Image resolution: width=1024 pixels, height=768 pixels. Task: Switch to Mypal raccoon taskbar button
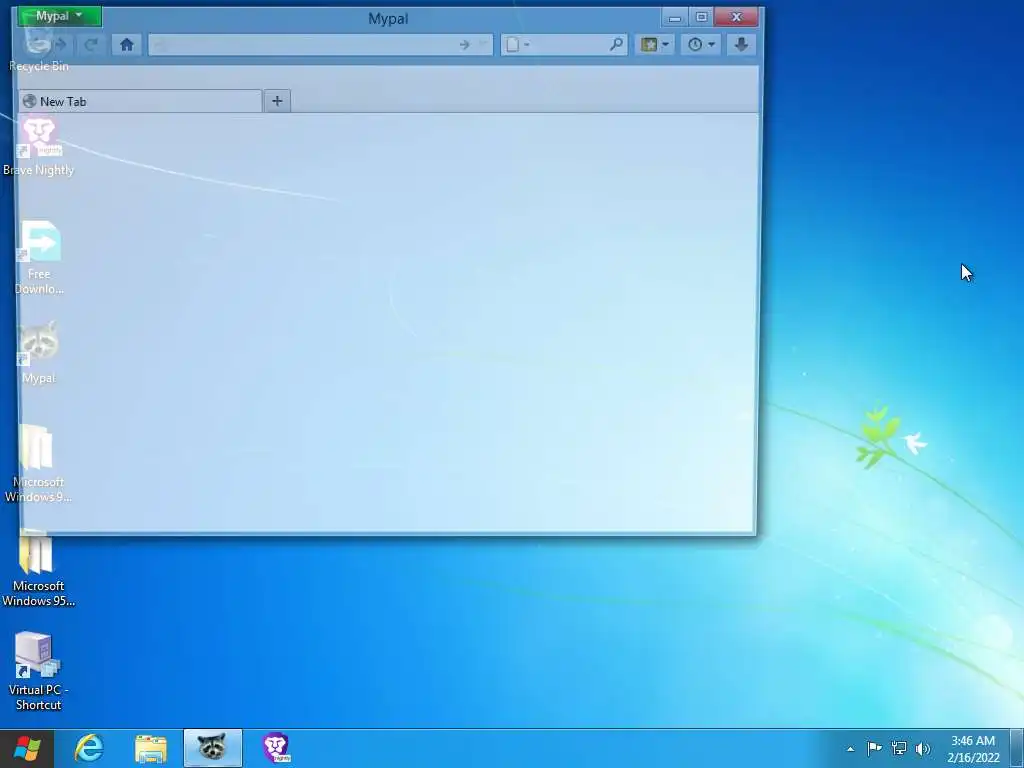coord(213,748)
